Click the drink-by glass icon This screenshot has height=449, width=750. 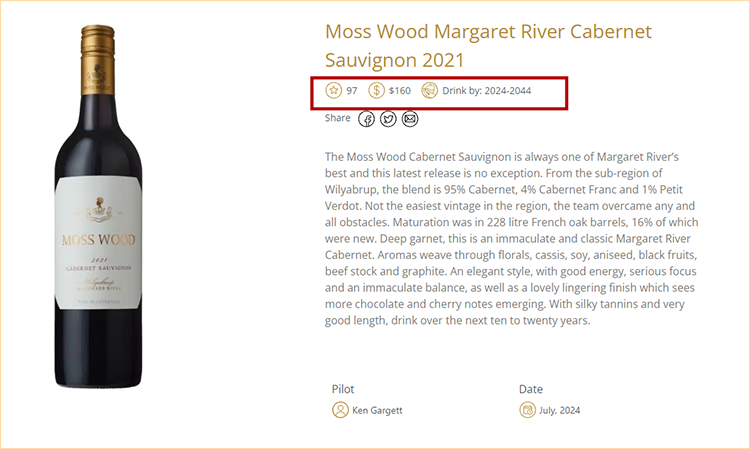pos(430,91)
